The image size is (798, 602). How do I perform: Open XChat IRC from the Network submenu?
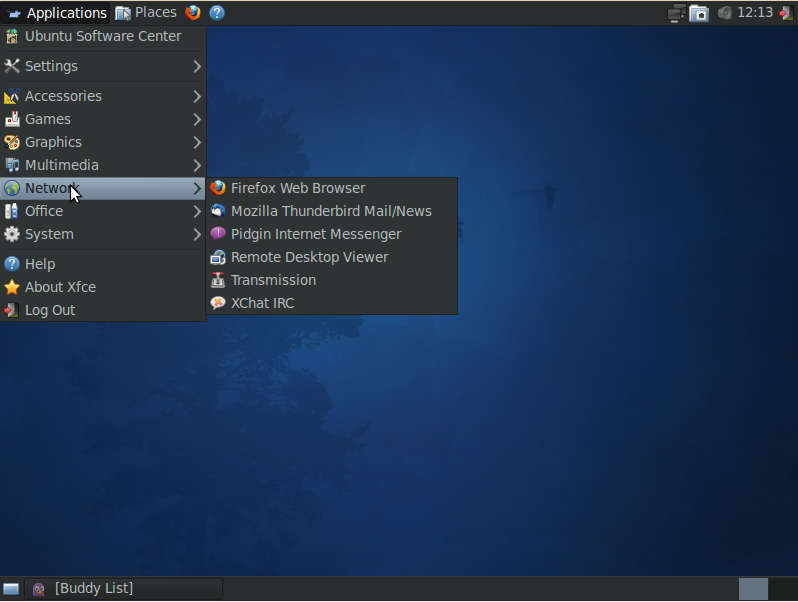click(331, 303)
